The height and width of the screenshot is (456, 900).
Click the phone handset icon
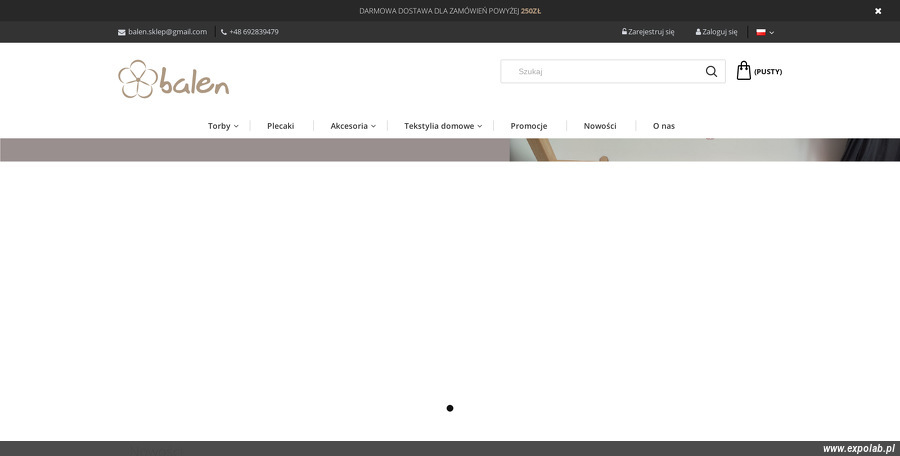(x=224, y=32)
